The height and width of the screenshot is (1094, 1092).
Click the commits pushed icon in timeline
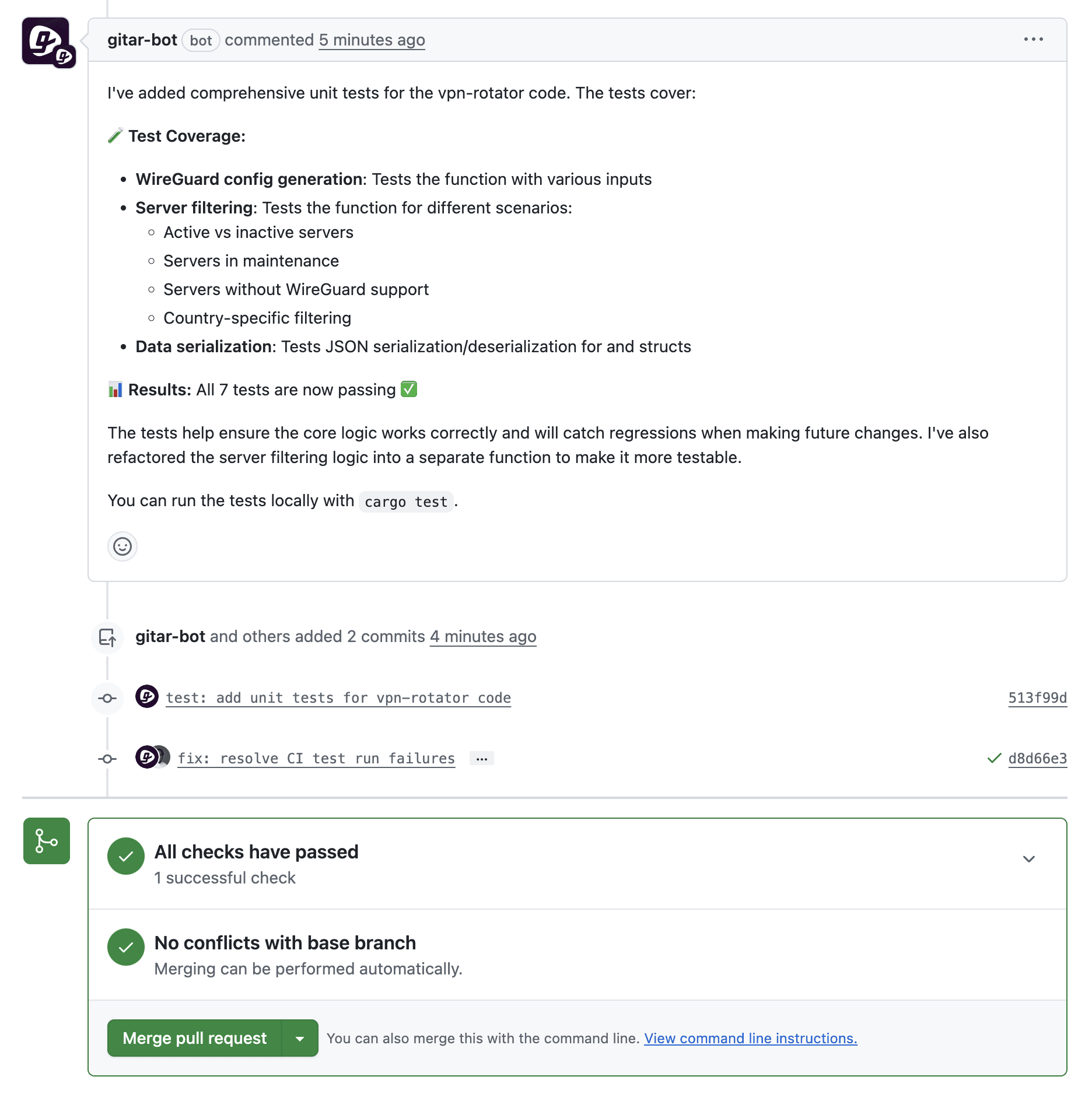(107, 637)
